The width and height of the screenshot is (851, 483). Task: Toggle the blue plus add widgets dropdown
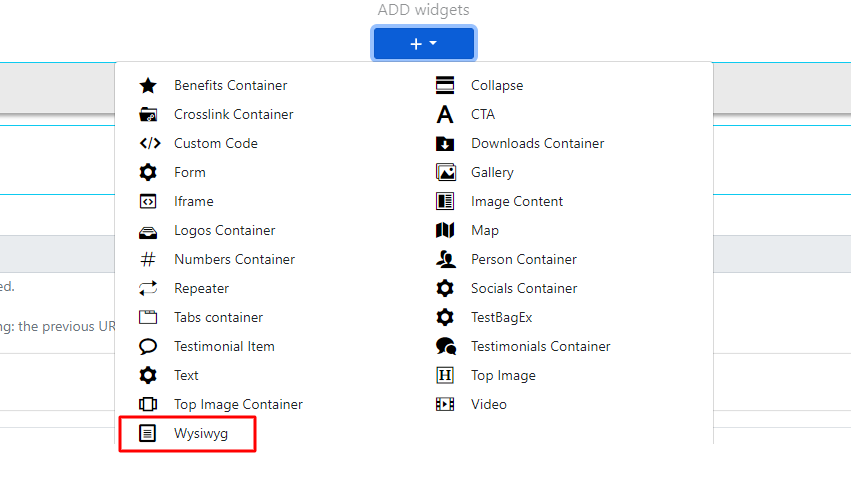click(424, 44)
